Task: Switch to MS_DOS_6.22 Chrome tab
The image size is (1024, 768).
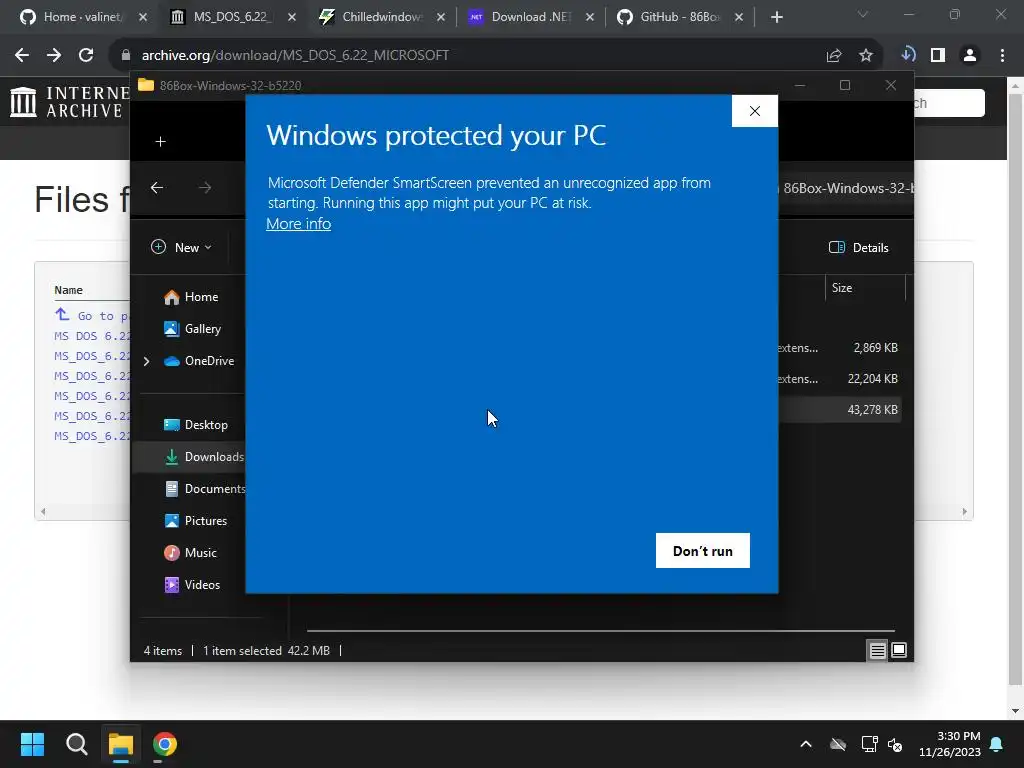Action: (233, 17)
